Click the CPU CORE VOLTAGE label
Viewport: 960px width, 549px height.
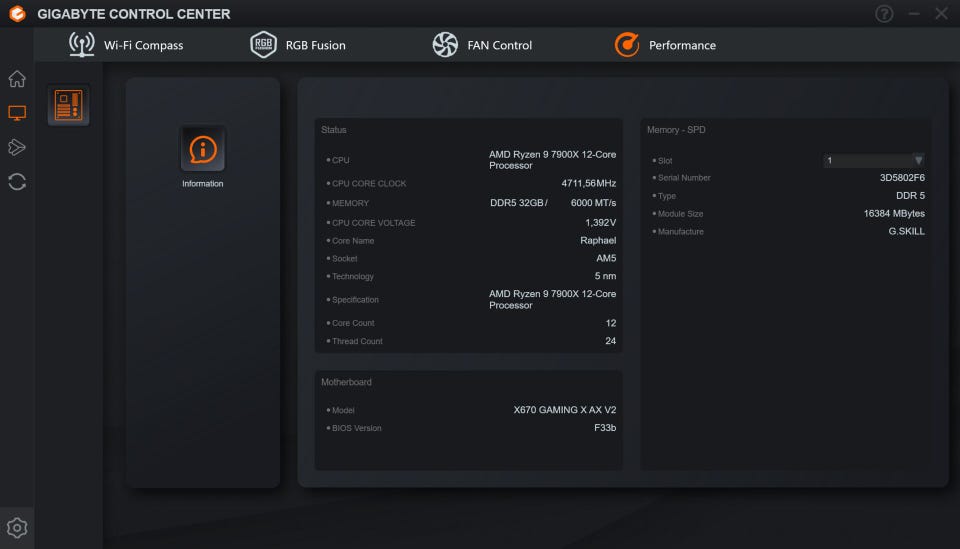tap(373, 223)
